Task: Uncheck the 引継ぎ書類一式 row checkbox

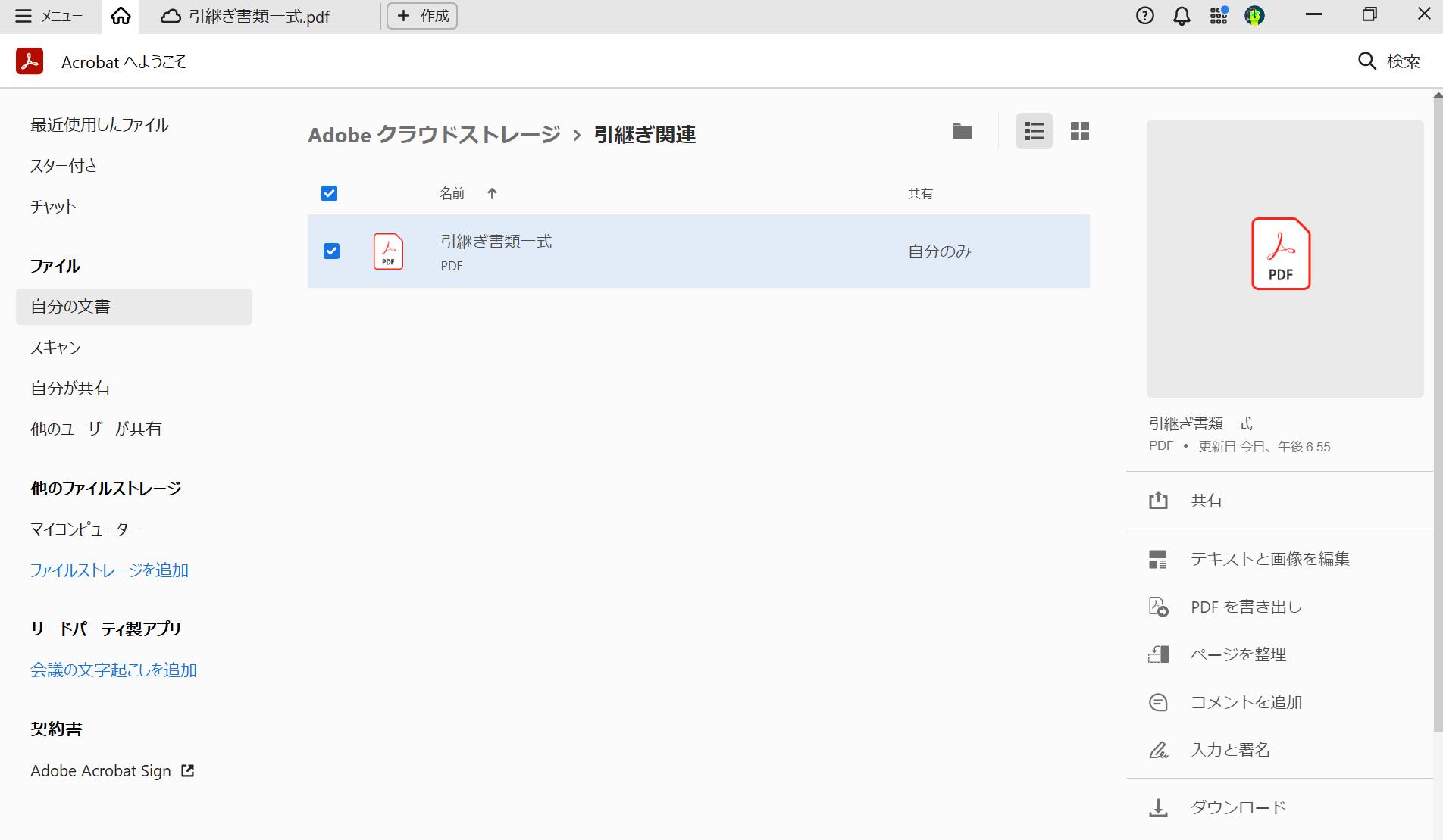Action: [331, 251]
